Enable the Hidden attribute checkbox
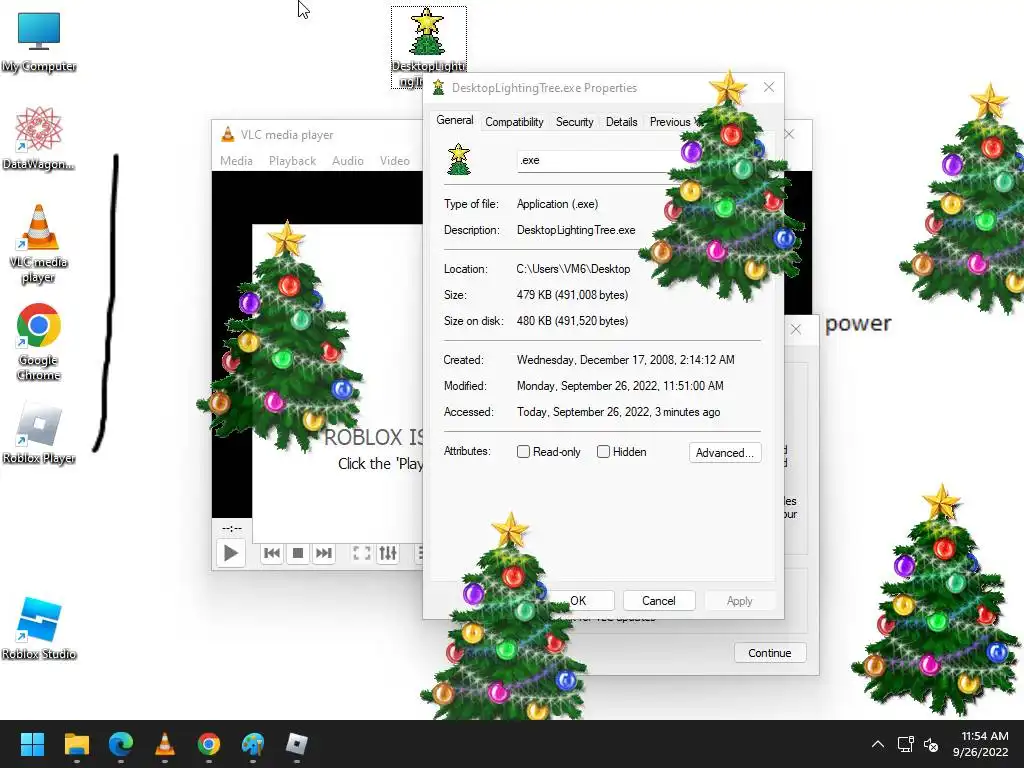1024x768 pixels. pos(603,451)
